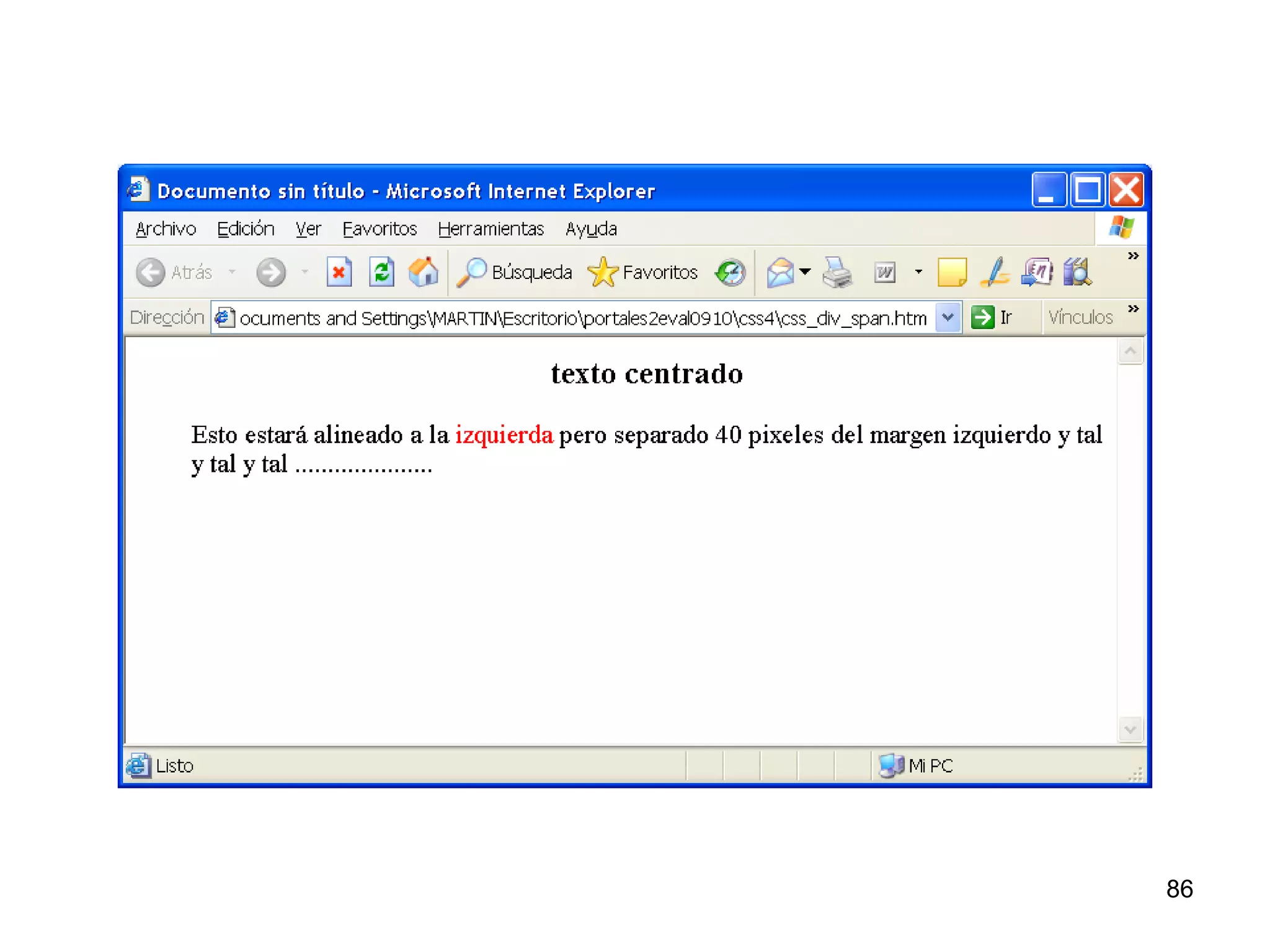Expand the address bar dropdown arrow
The image size is (1270, 952).
[x=948, y=317]
